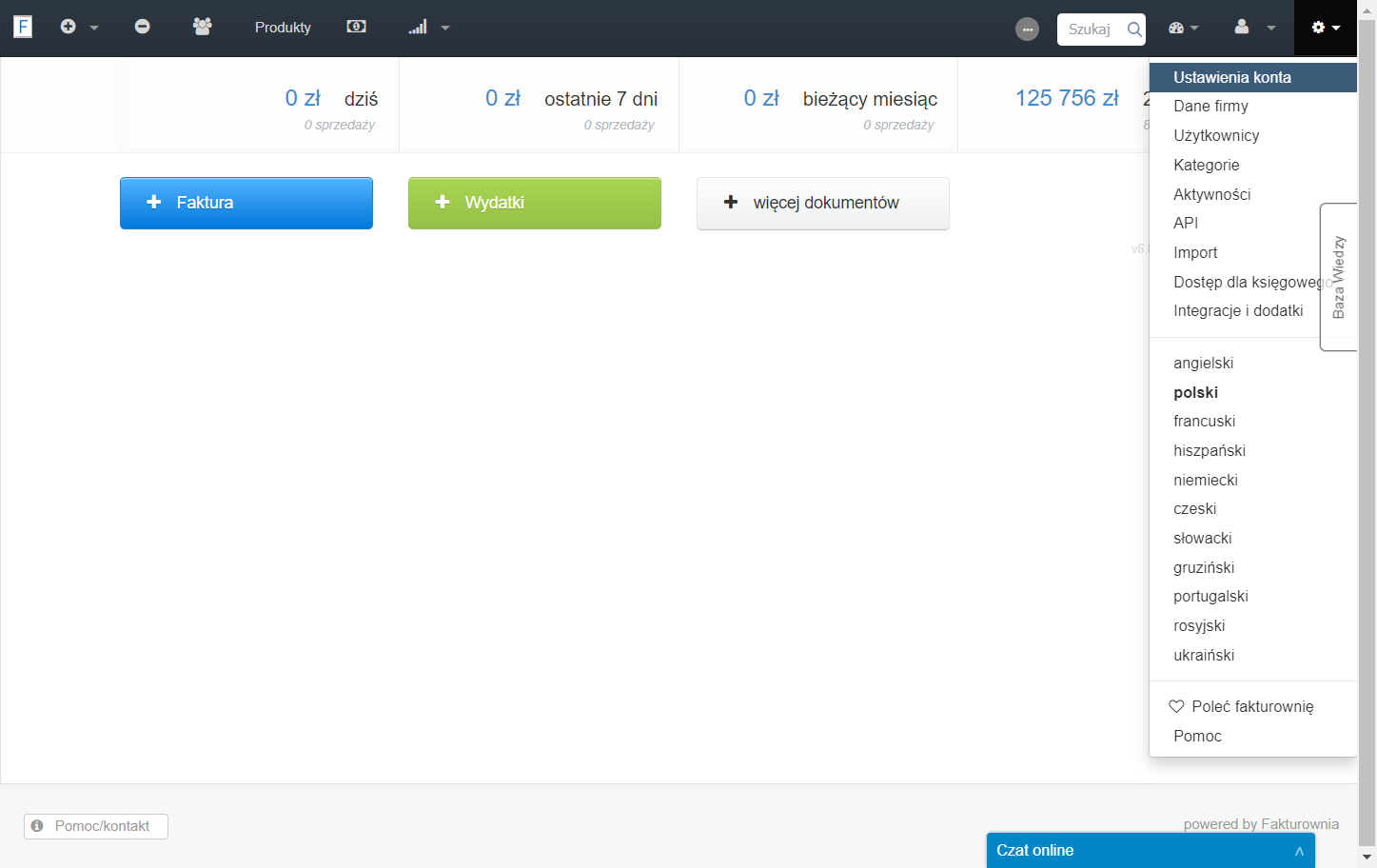Open the payments banknote icon

pos(357,27)
